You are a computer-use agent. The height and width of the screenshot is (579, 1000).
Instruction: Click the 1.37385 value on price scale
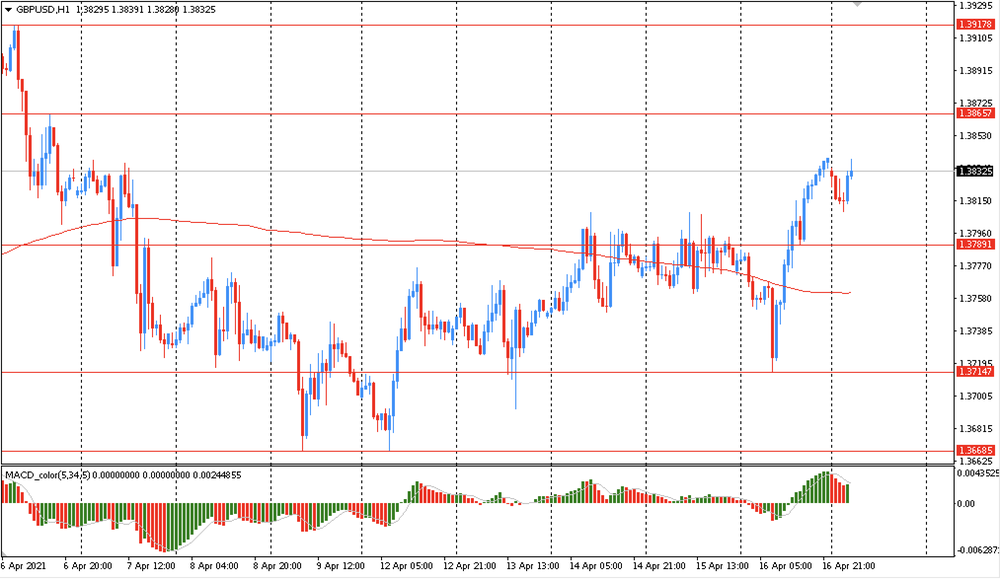tap(974, 331)
